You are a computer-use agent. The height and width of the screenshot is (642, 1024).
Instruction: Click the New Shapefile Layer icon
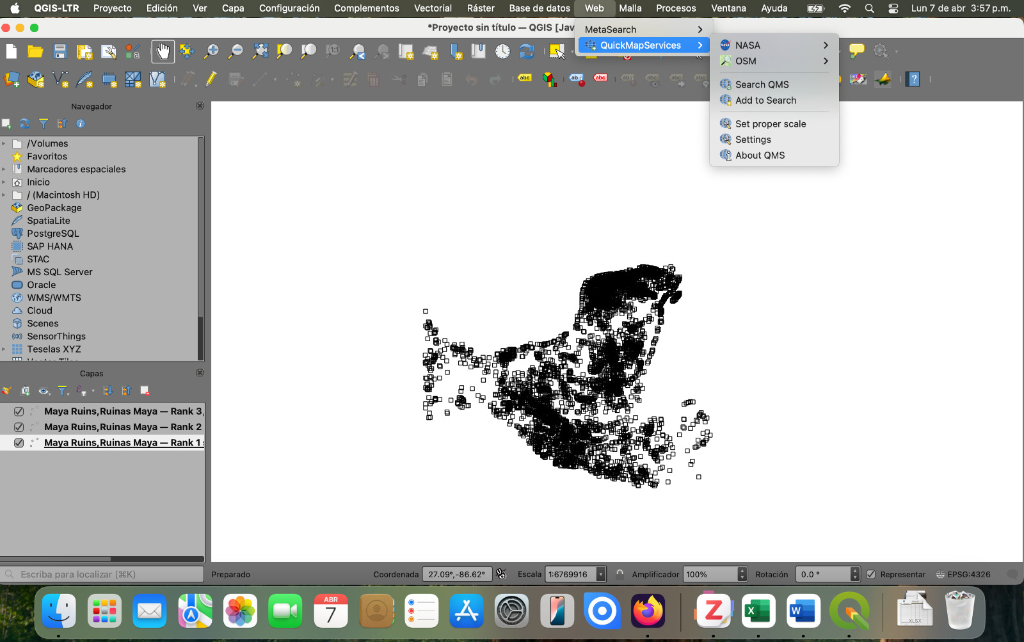(x=60, y=80)
